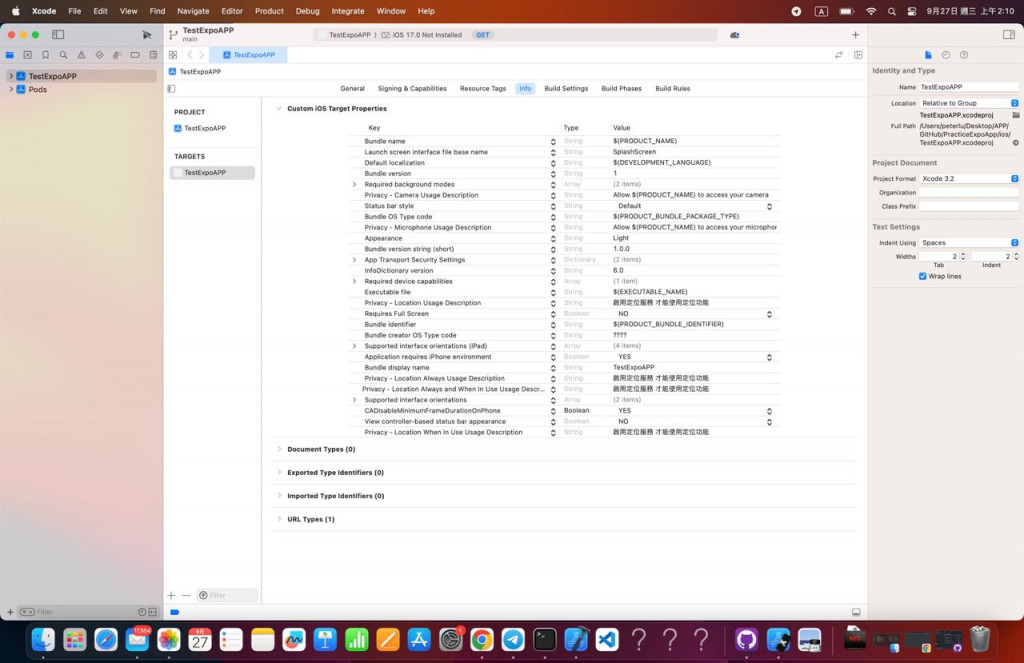Expand the TestExpoAPP project in navigator
Viewport: 1024px width, 663px height.
(10, 76)
